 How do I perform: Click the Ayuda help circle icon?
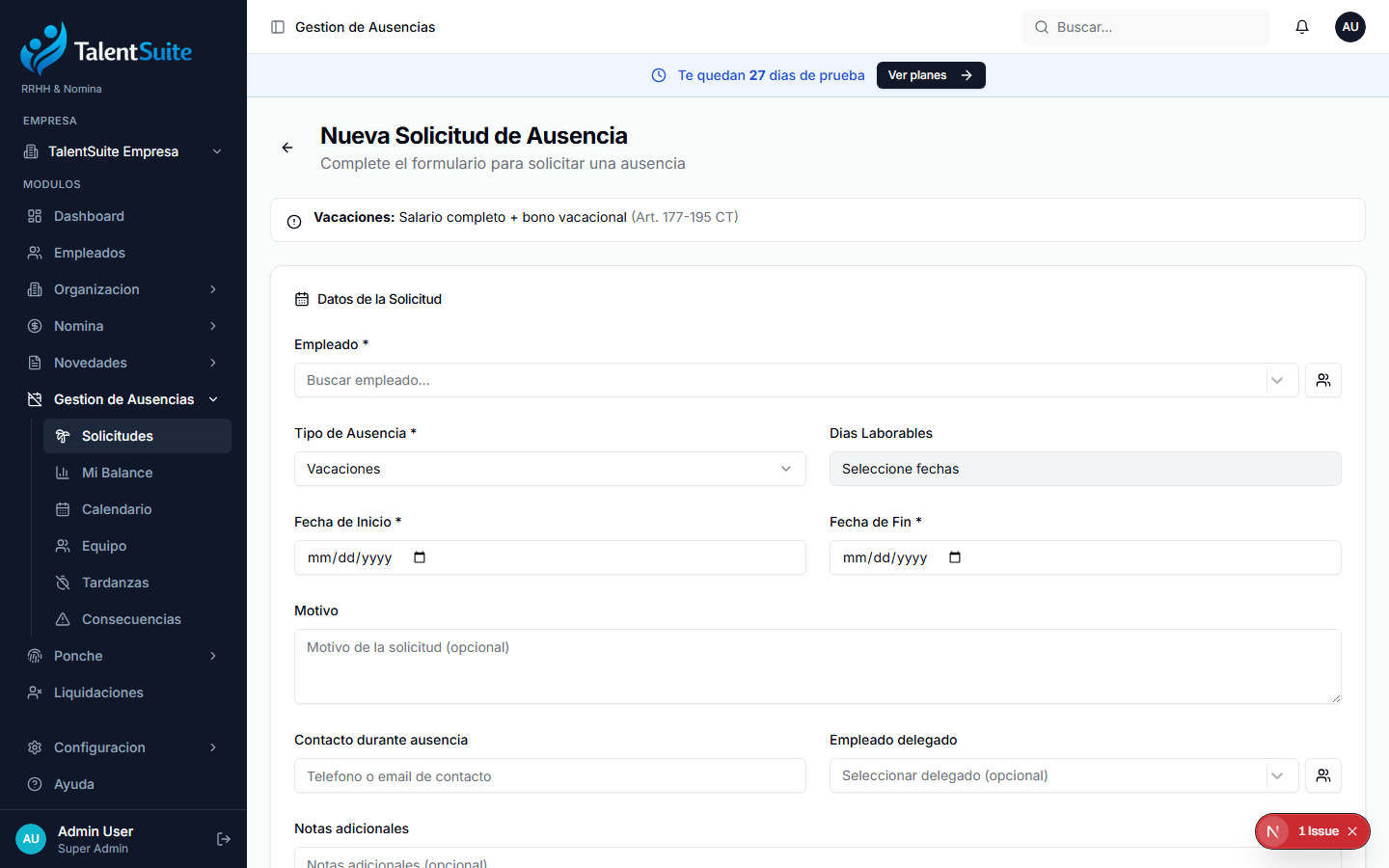(x=35, y=784)
